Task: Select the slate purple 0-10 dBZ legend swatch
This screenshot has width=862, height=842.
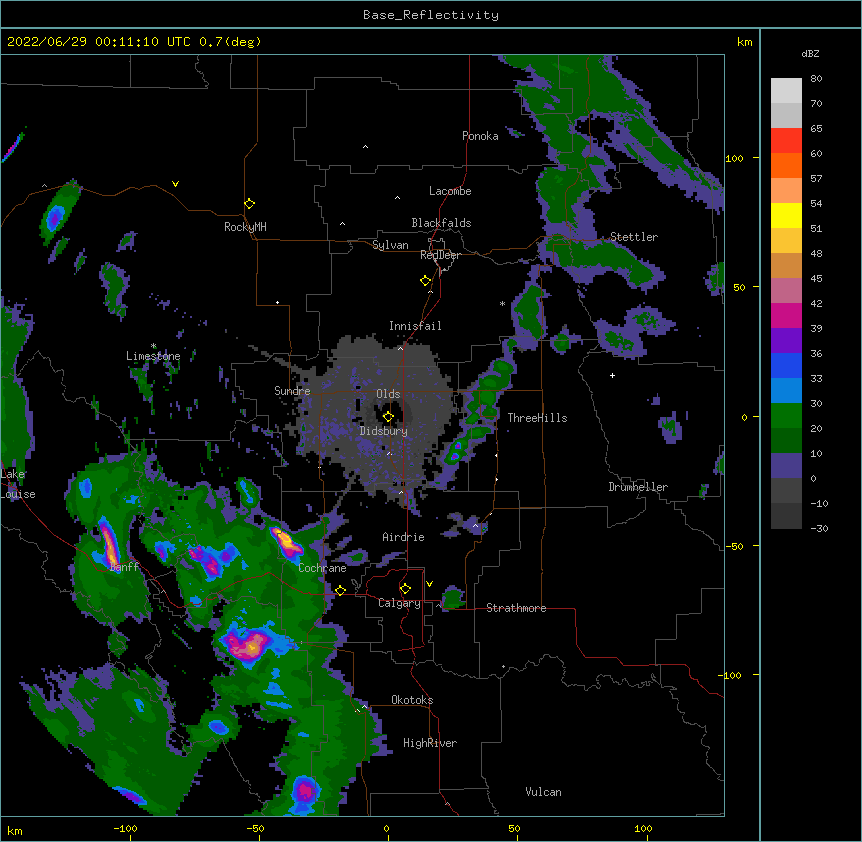Action: point(786,466)
